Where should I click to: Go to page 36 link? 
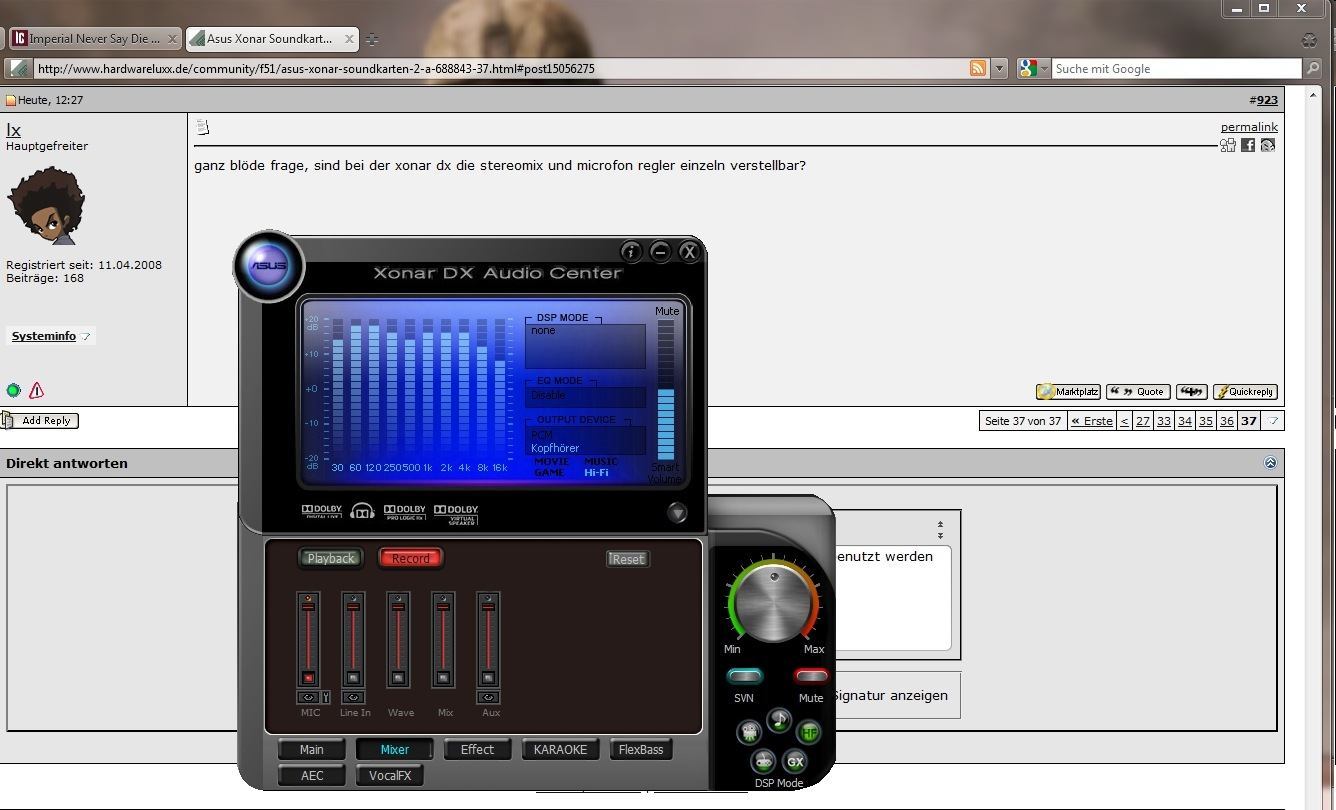click(x=1226, y=421)
